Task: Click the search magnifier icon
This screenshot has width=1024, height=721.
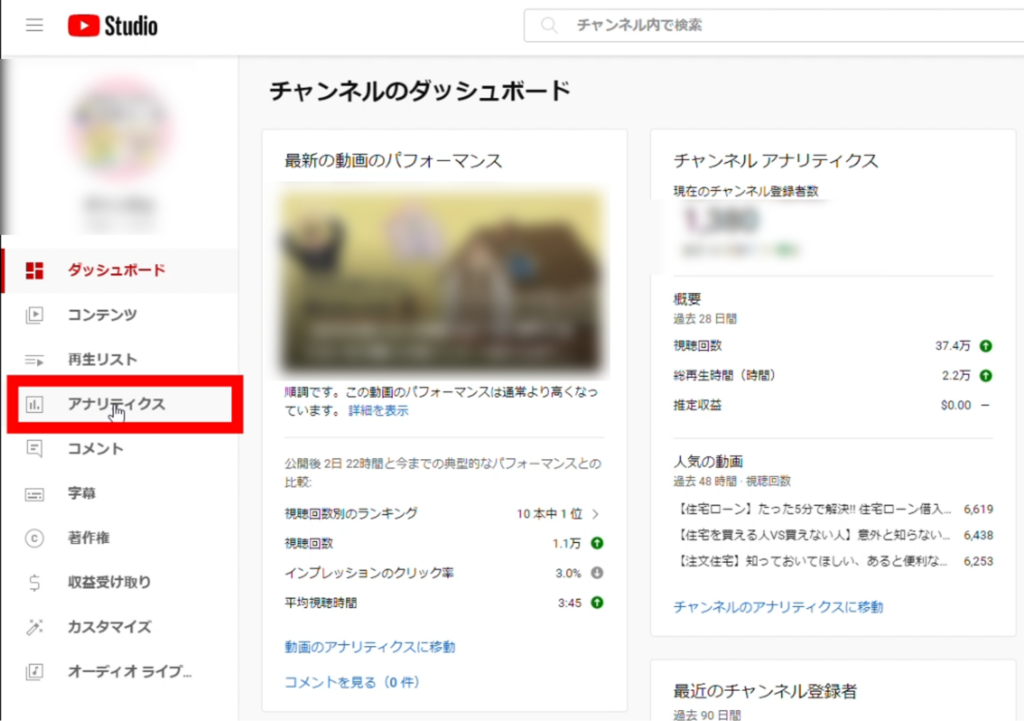Action: click(549, 25)
